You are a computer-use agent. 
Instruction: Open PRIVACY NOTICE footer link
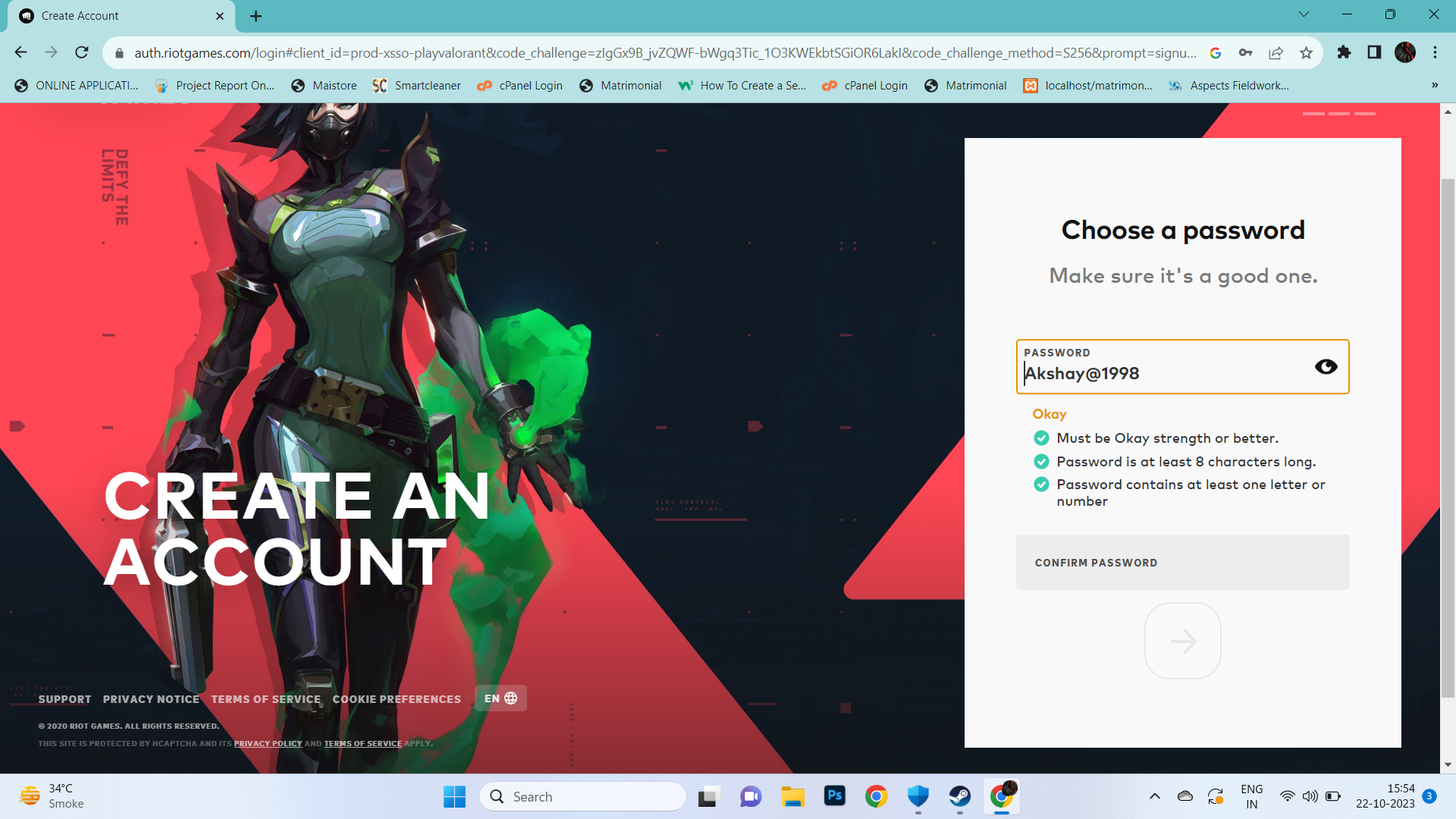[151, 699]
